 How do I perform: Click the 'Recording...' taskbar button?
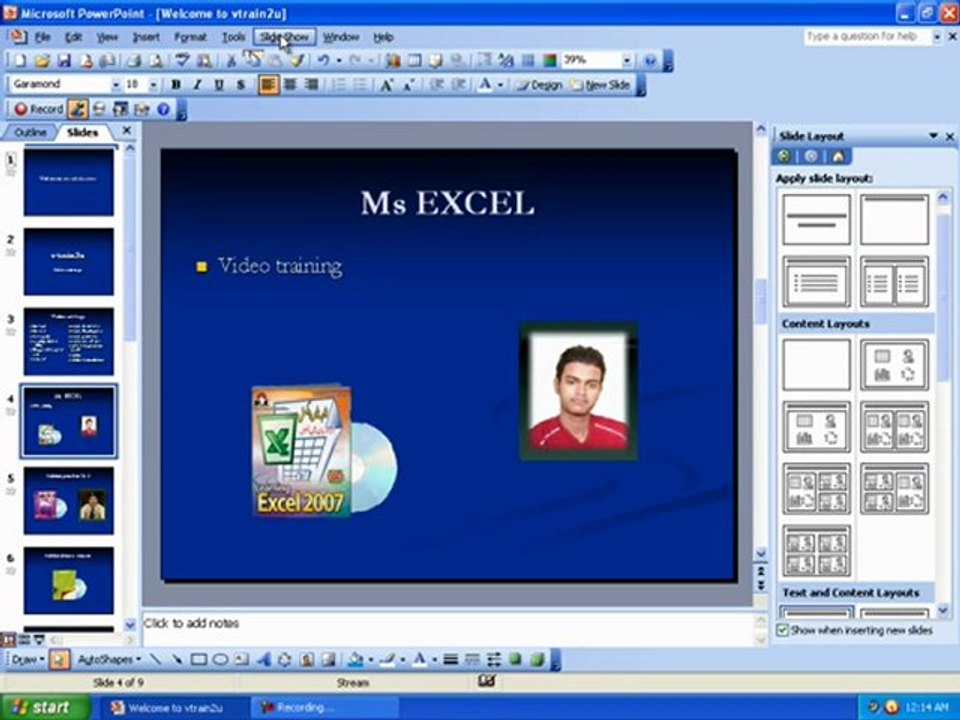[x=324, y=708]
